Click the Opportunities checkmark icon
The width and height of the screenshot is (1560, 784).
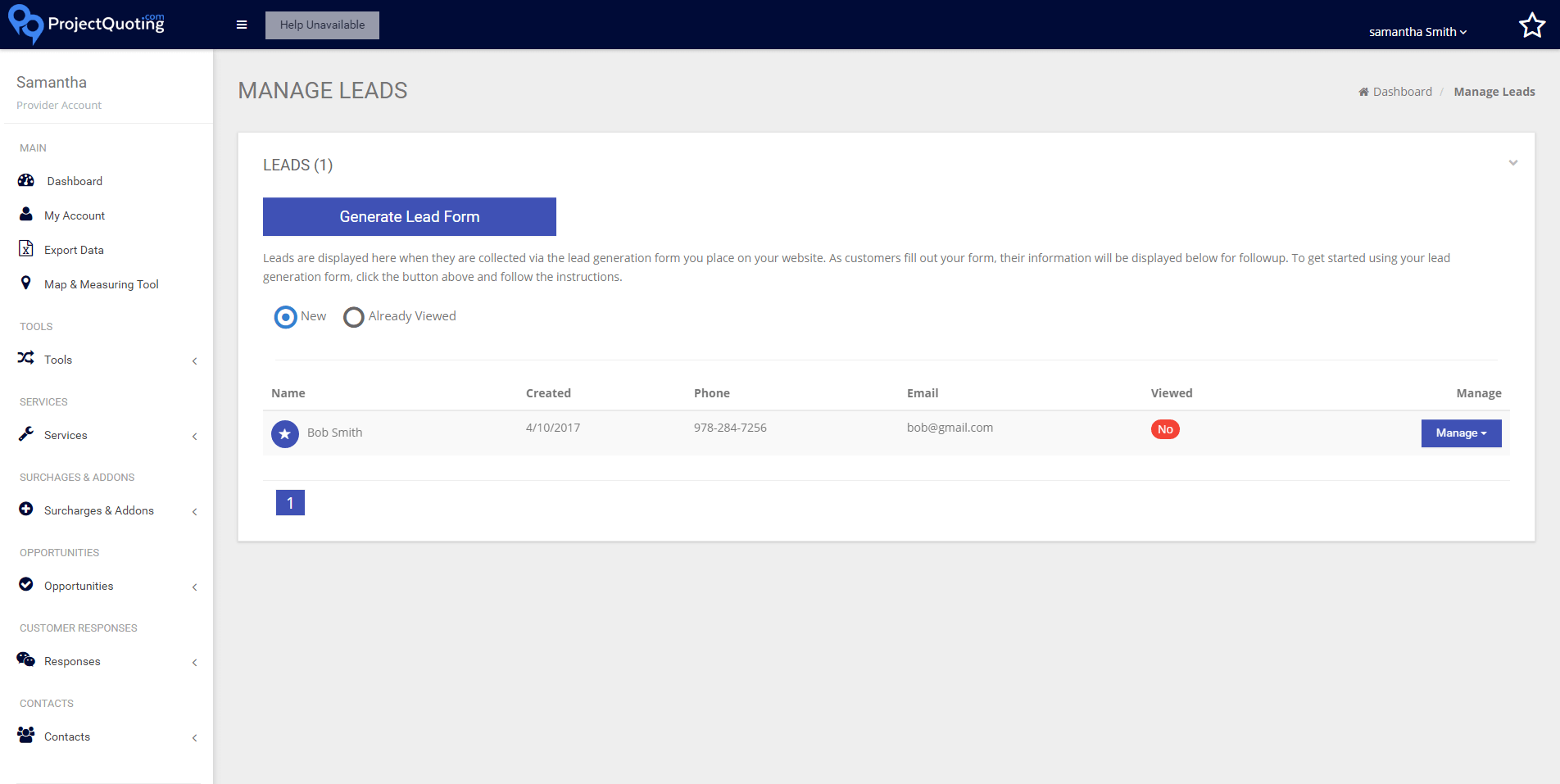pos(26,585)
